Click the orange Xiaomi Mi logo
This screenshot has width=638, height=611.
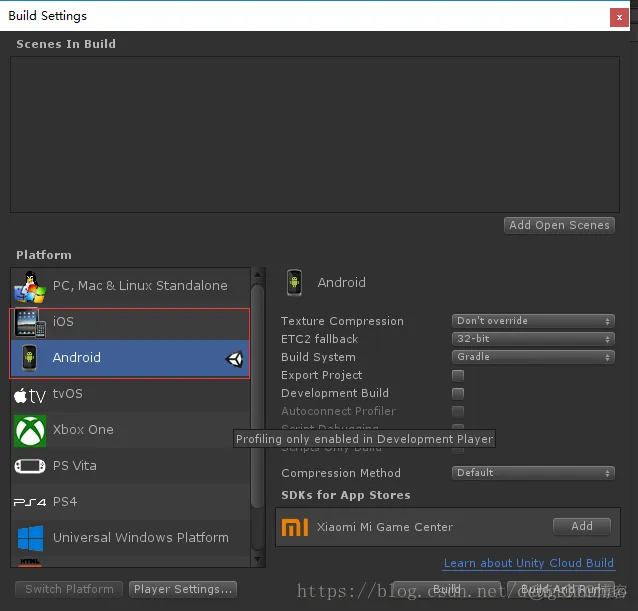tap(295, 528)
